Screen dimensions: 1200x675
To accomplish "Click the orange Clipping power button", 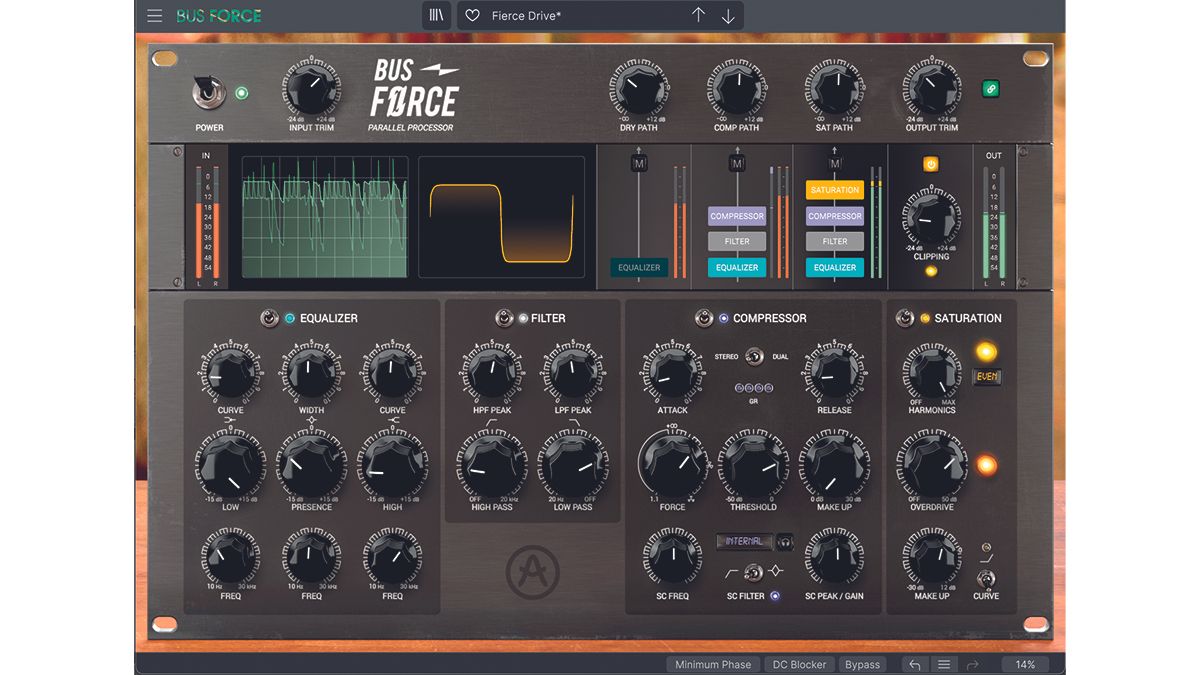I will click(x=931, y=164).
